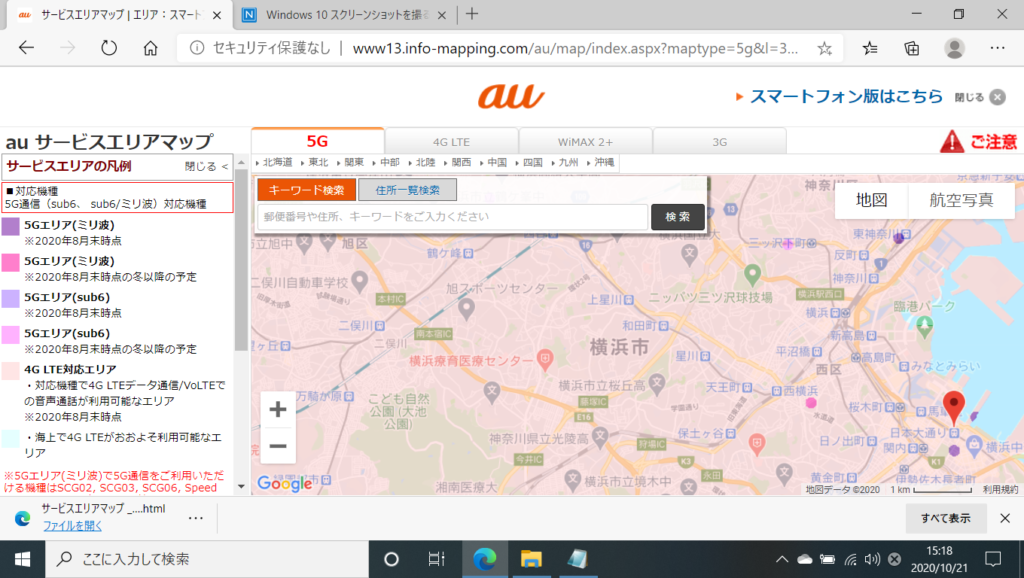Open File Explorer from taskbar
1024x578 pixels.
(x=531, y=559)
